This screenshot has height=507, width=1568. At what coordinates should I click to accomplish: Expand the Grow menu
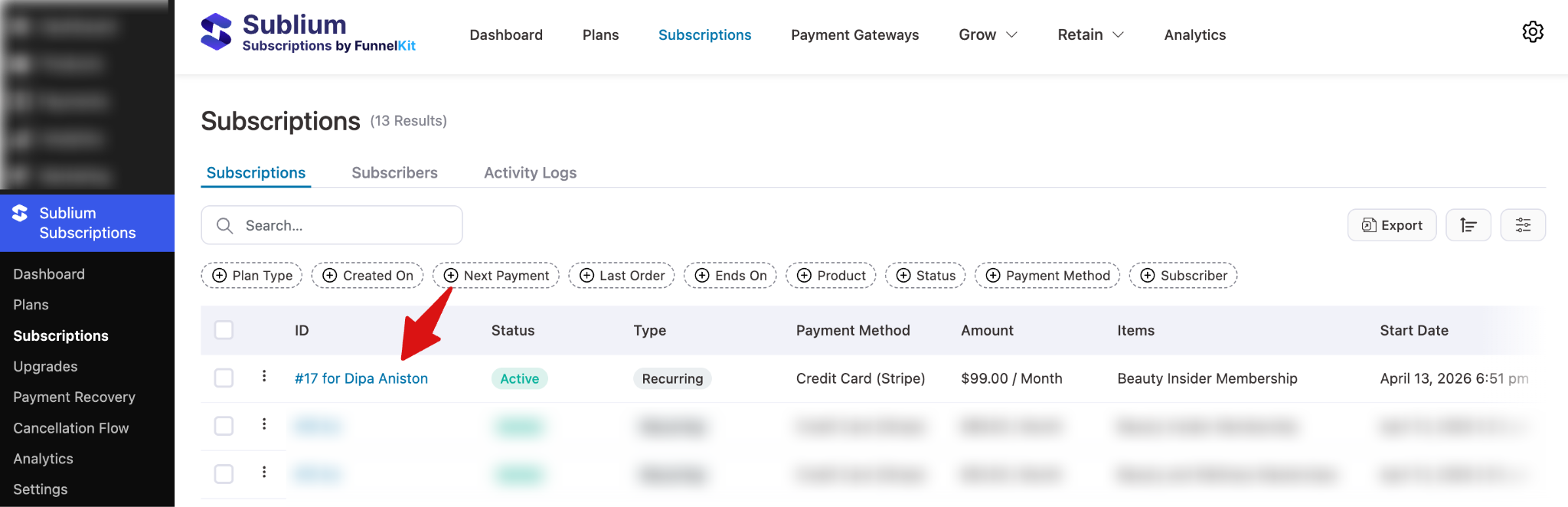(x=988, y=35)
